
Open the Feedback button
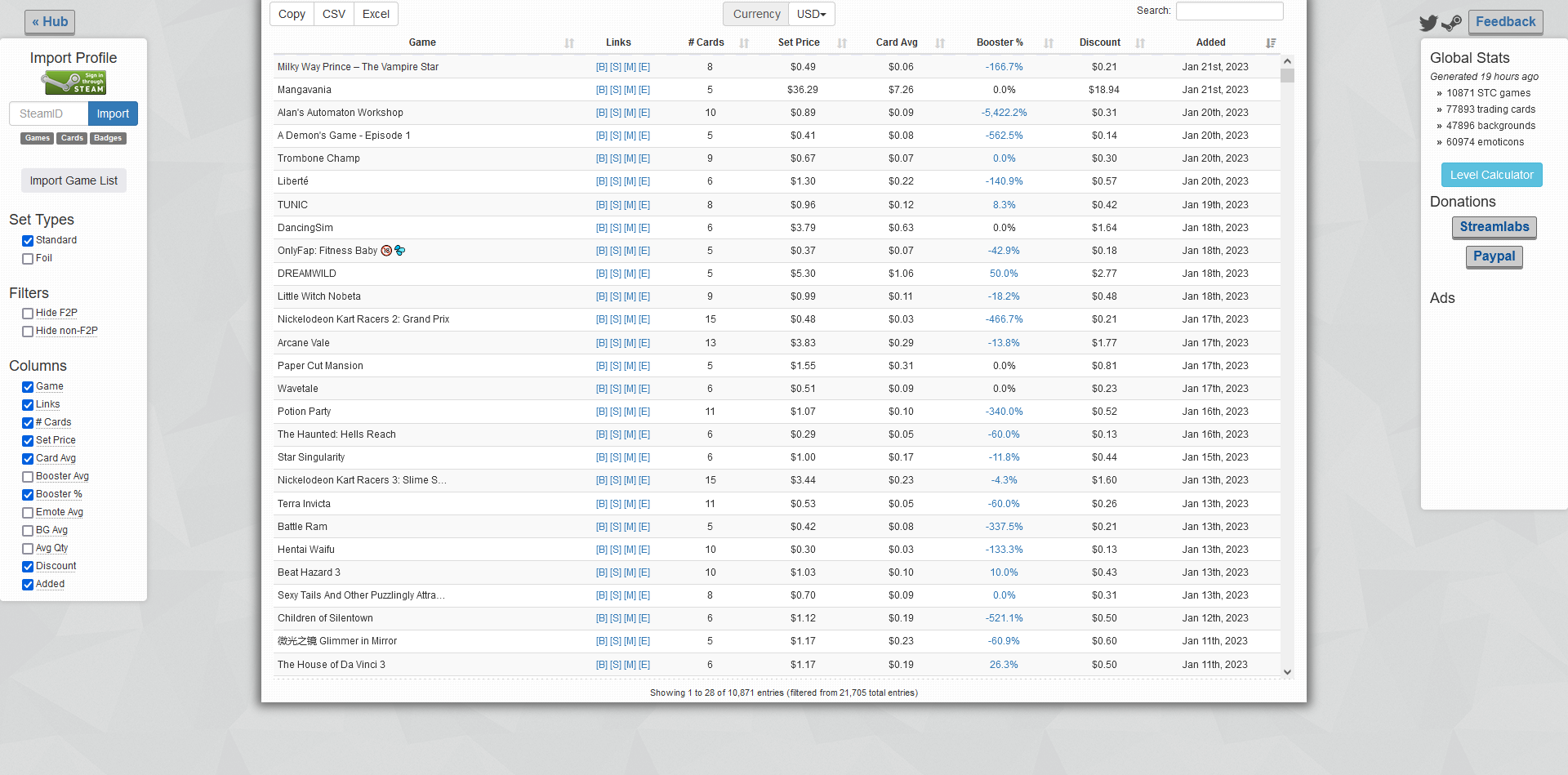pos(1505,22)
